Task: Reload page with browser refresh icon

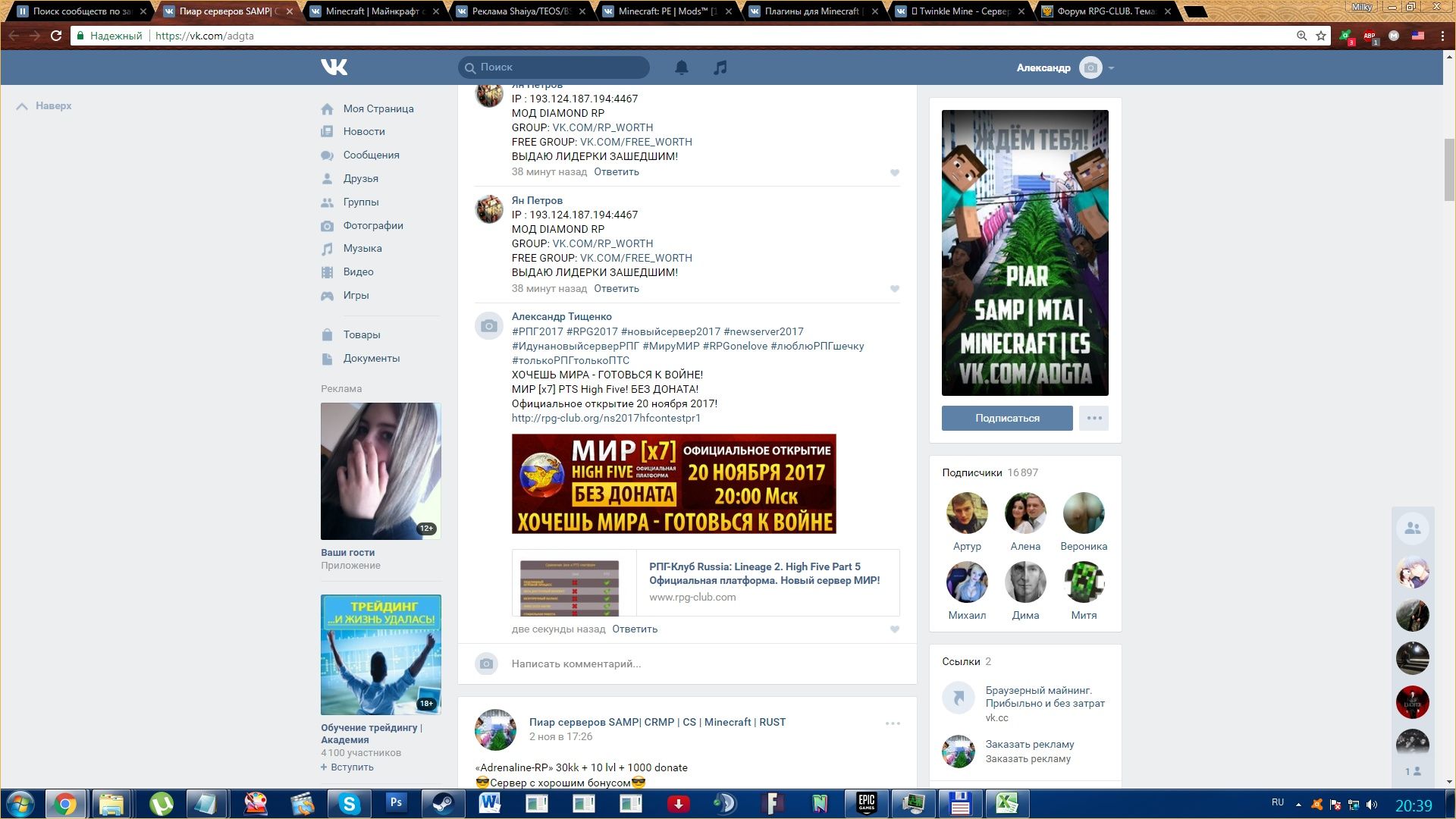Action: click(x=56, y=36)
